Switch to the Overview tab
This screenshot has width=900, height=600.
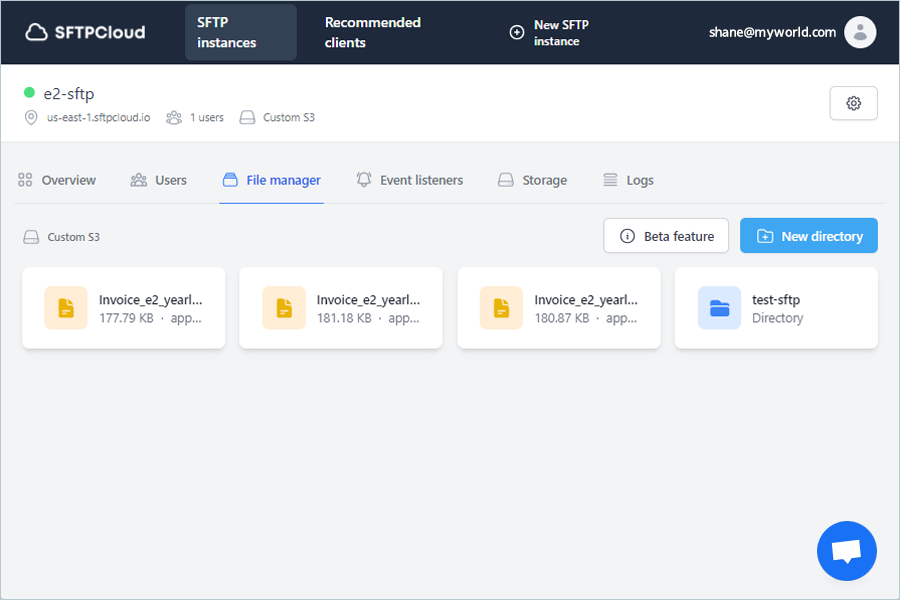pos(57,180)
